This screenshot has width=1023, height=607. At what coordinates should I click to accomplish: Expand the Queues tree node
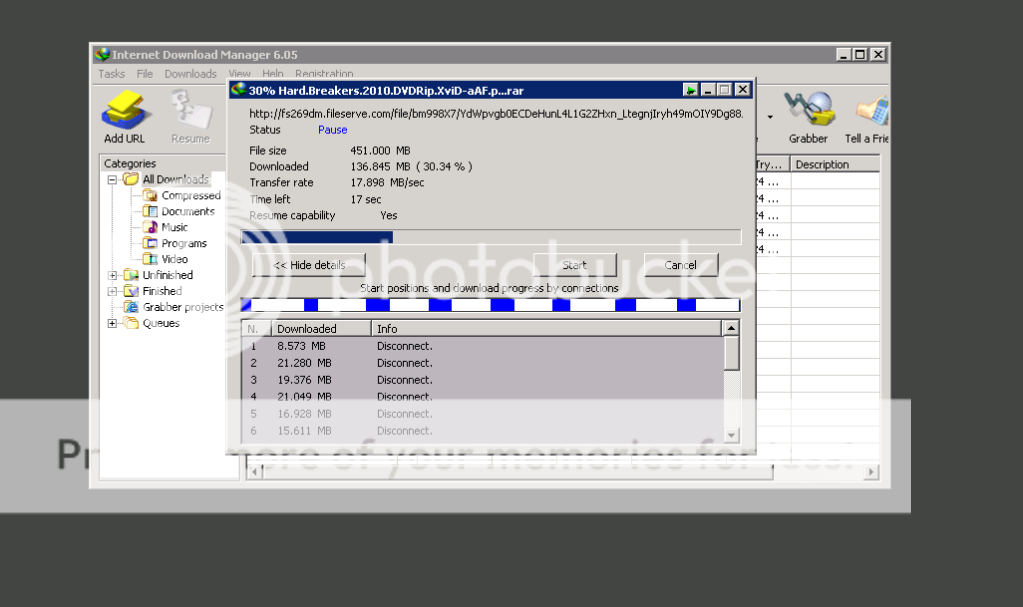(114, 324)
